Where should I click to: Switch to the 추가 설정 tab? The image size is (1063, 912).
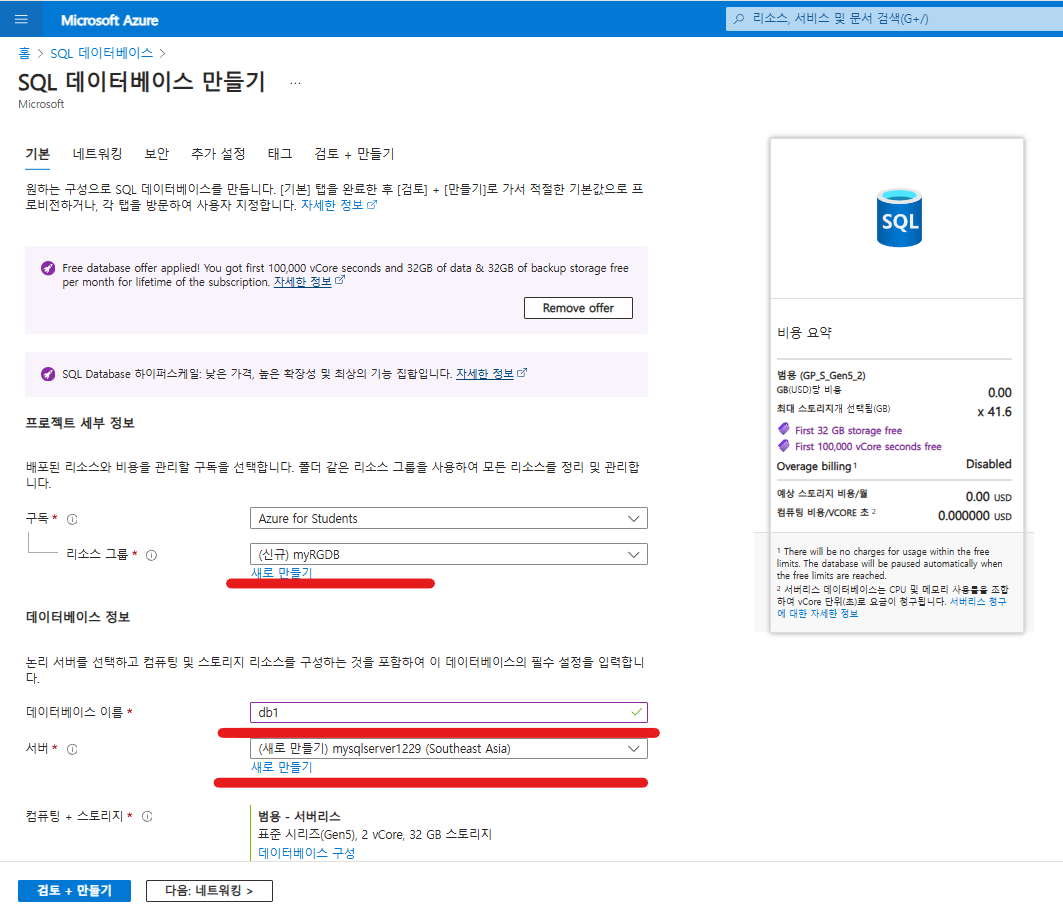coord(218,154)
